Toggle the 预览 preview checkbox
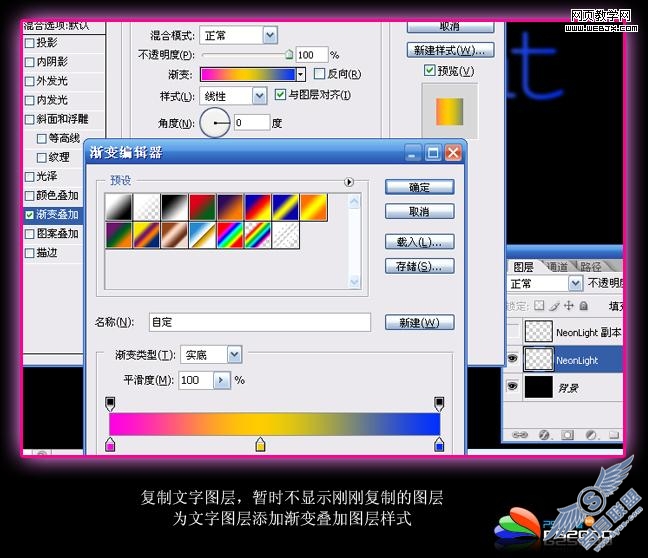Screen dimensions: 648x558 pyautogui.click(x=430, y=70)
